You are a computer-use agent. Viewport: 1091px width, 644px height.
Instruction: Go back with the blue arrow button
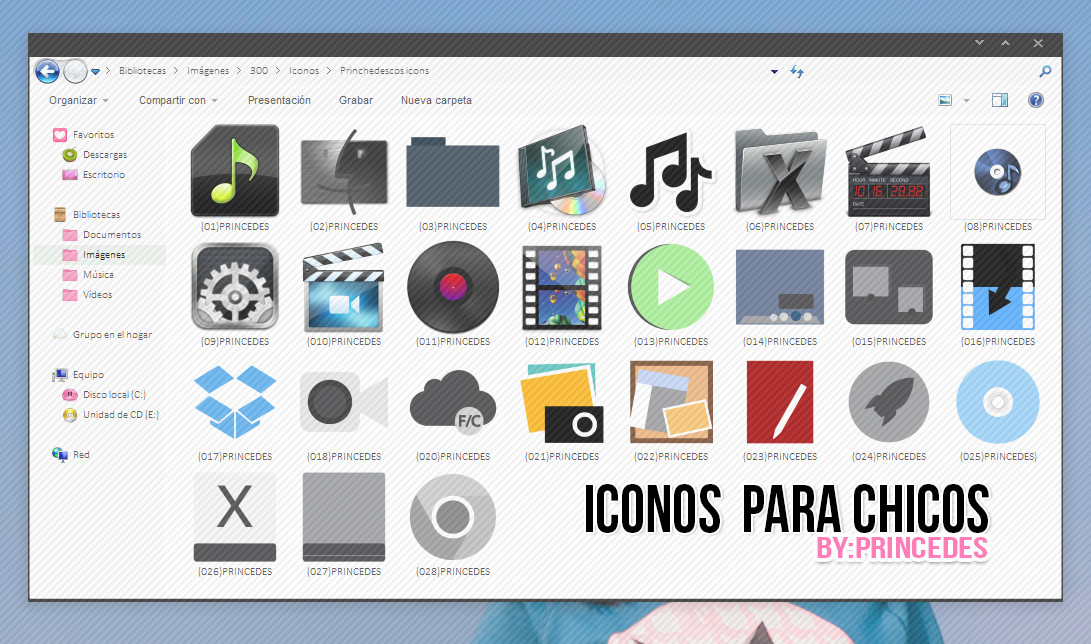click(47, 71)
